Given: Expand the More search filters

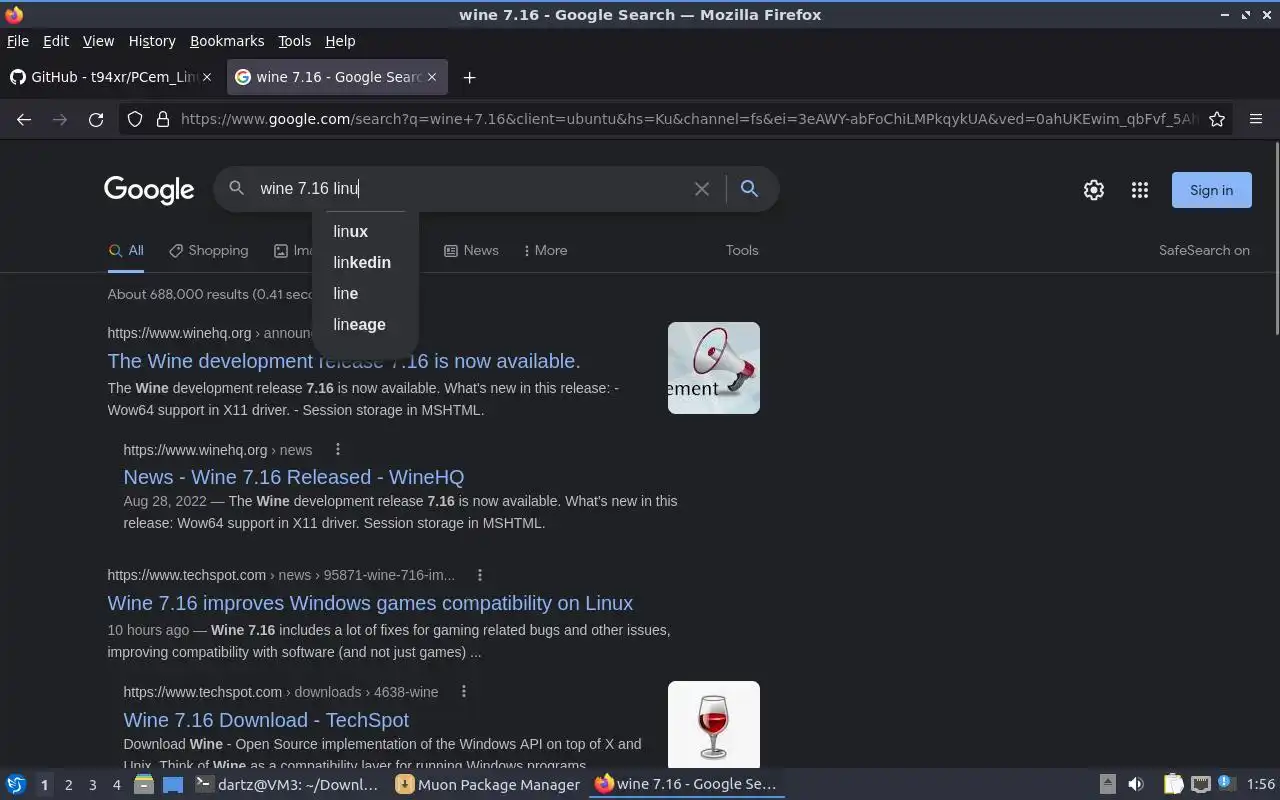Looking at the screenshot, I should pos(545,250).
